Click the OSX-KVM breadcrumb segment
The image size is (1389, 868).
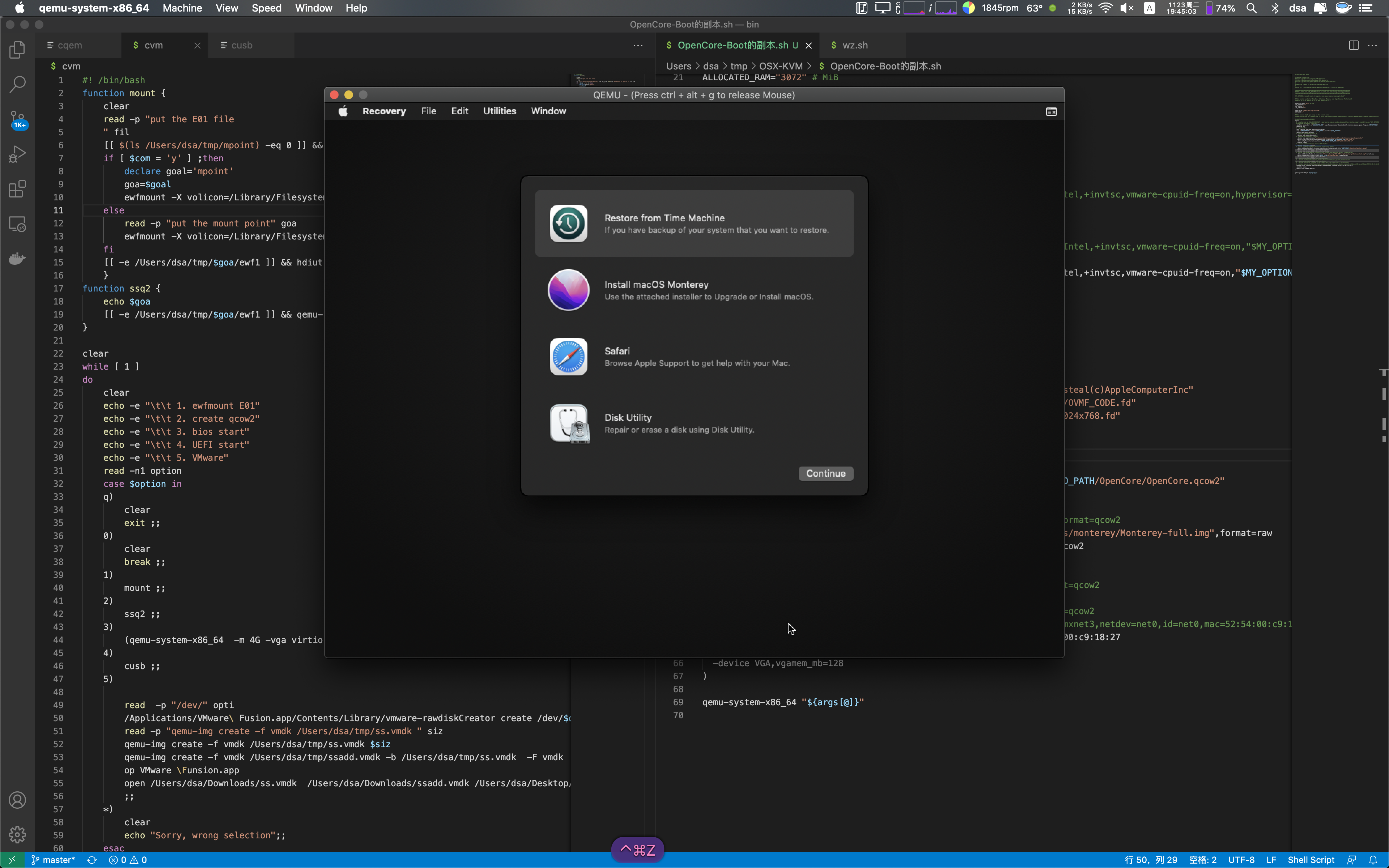781,66
